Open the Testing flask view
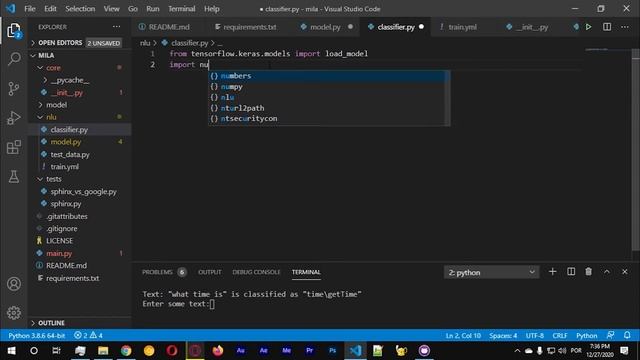 pos(13,176)
